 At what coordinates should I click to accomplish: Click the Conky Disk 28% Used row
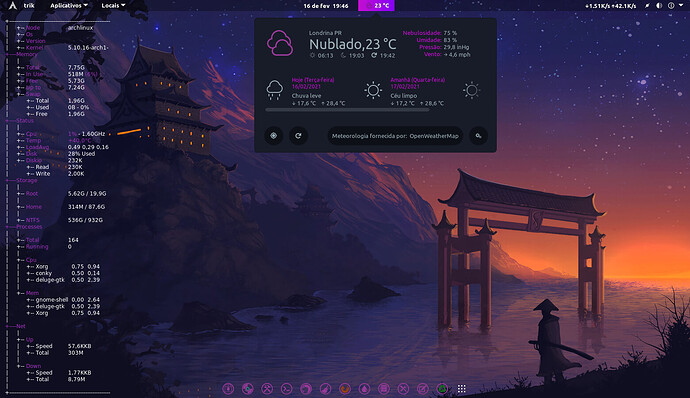56,154
